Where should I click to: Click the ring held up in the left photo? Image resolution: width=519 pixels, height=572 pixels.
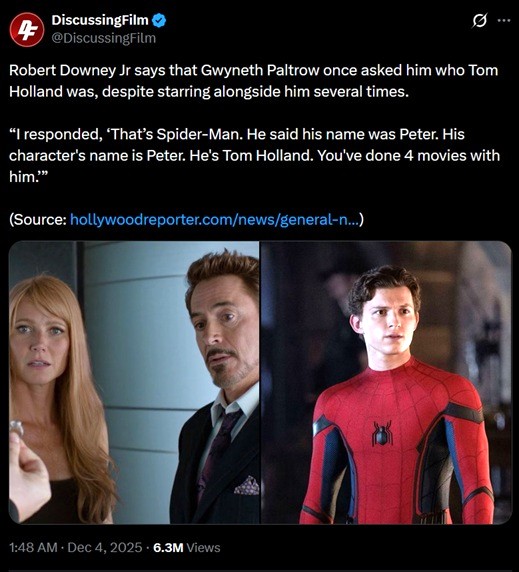(16, 428)
